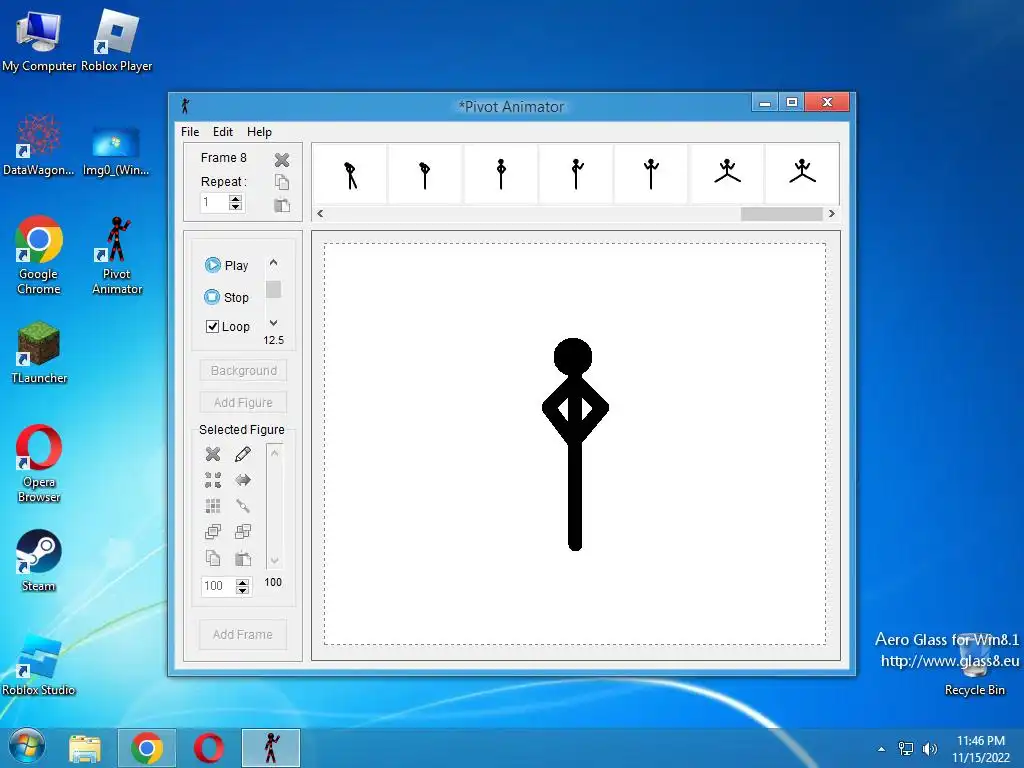Select fifth timeline frame thumbnail

pyautogui.click(x=651, y=174)
